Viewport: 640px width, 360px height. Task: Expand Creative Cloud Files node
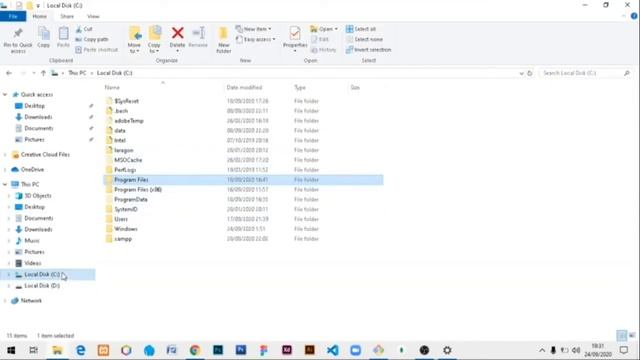click(x=5, y=155)
